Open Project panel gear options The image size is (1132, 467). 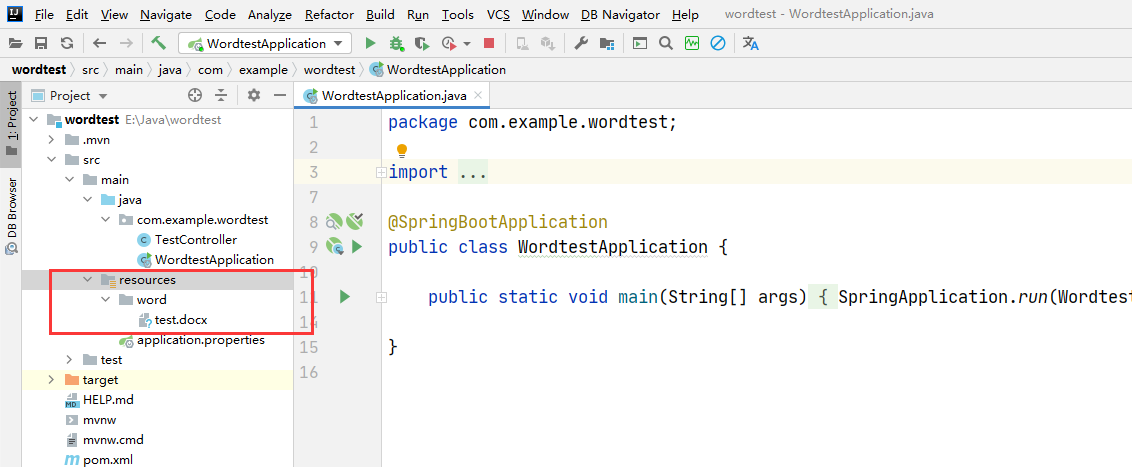tap(253, 95)
